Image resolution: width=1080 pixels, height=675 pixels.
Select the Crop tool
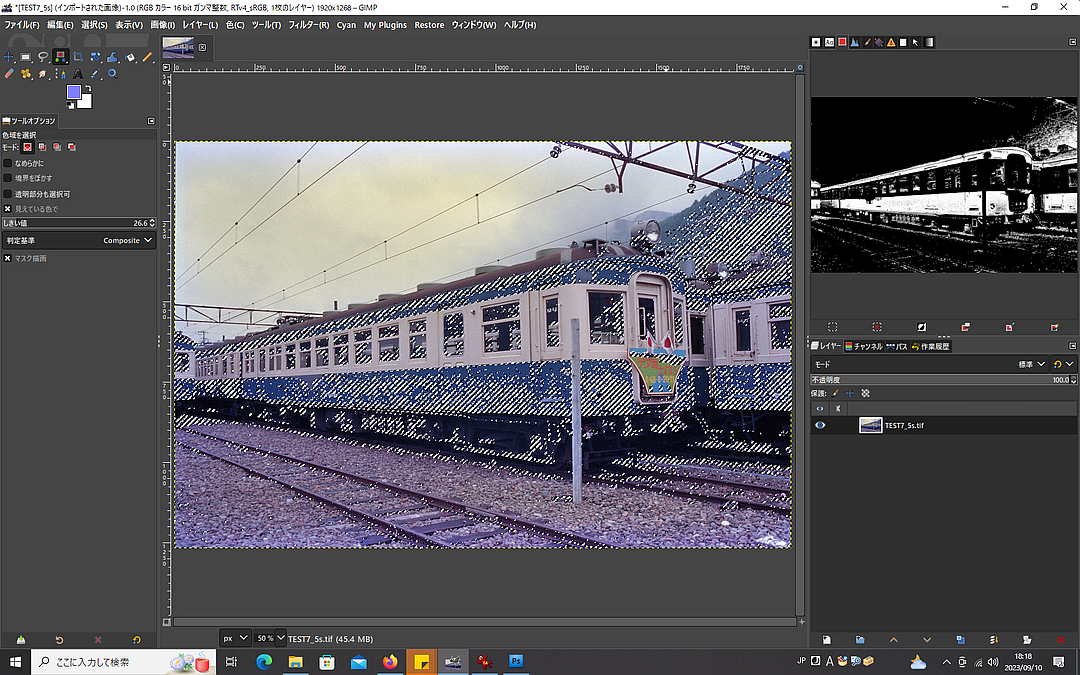[78, 57]
